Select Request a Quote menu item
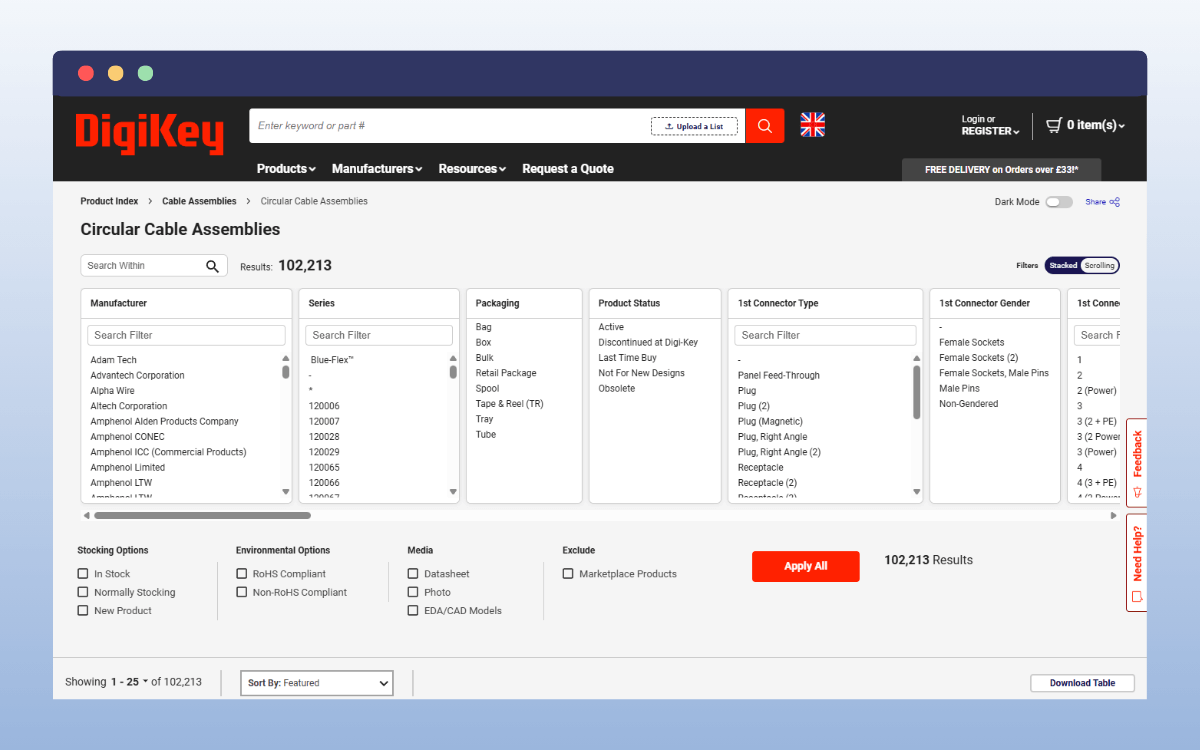 (x=567, y=169)
